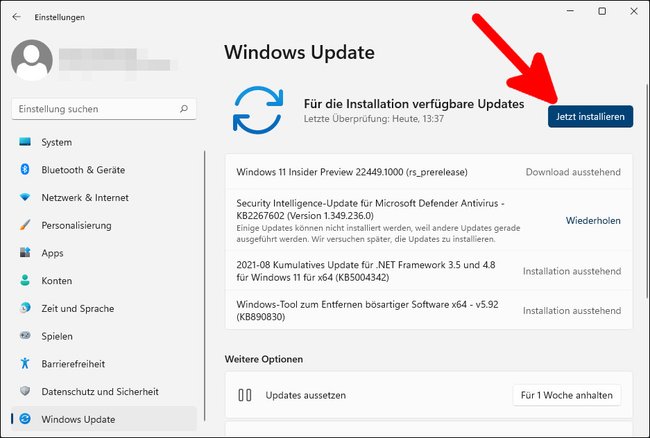
Task: Click Installation ausstehend for KB890830 update
Action: (572, 310)
